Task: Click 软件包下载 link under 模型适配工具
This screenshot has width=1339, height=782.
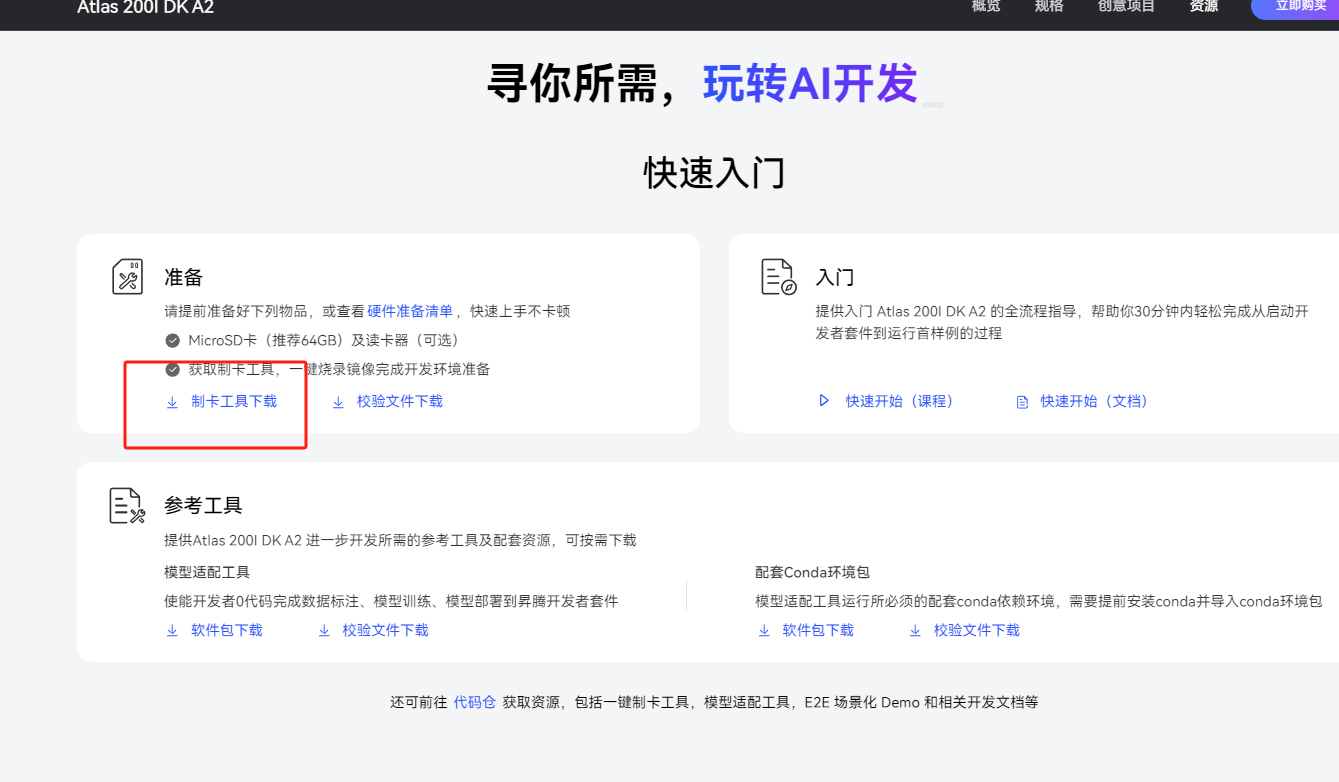Action: pyautogui.click(x=227, y=631)
